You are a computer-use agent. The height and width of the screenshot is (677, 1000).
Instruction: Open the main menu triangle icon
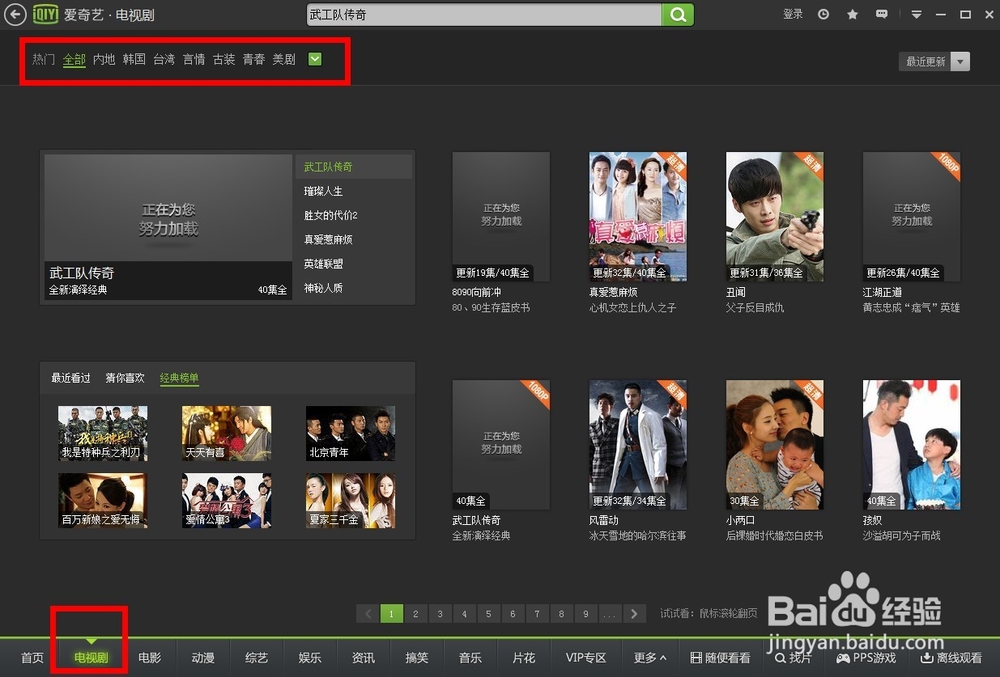(x=916, y=14)
